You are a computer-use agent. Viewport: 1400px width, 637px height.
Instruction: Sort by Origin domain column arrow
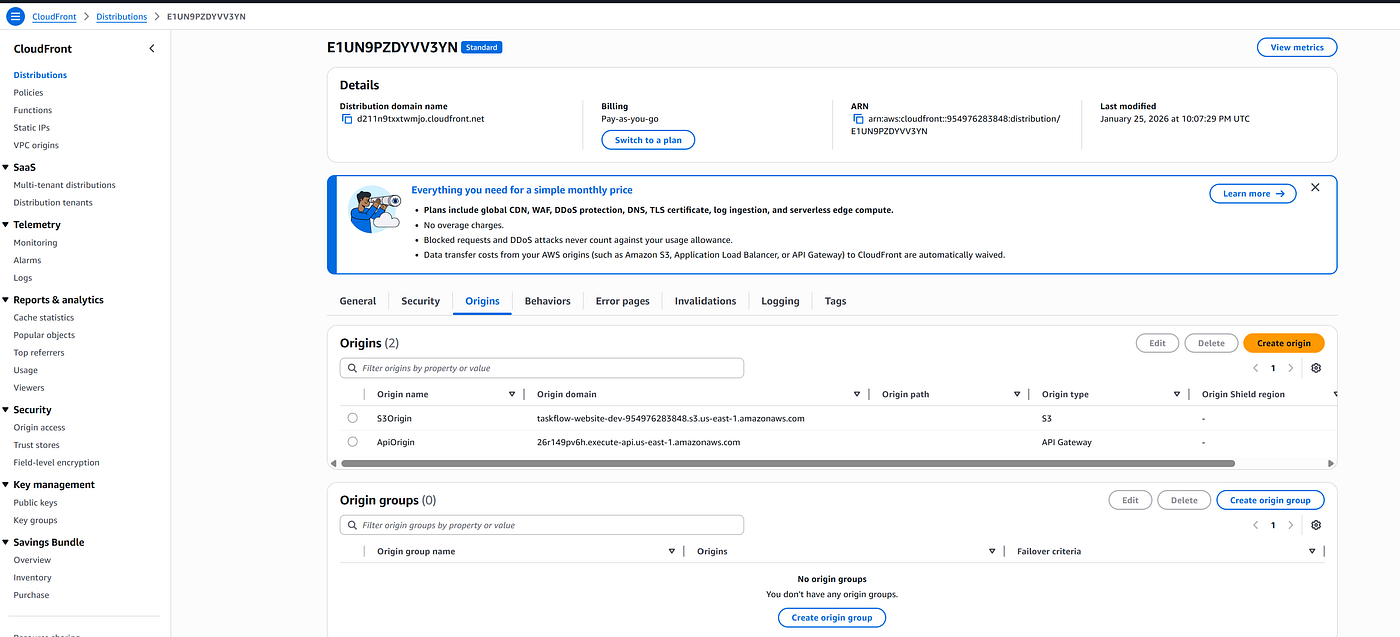(x=857, y=394)
